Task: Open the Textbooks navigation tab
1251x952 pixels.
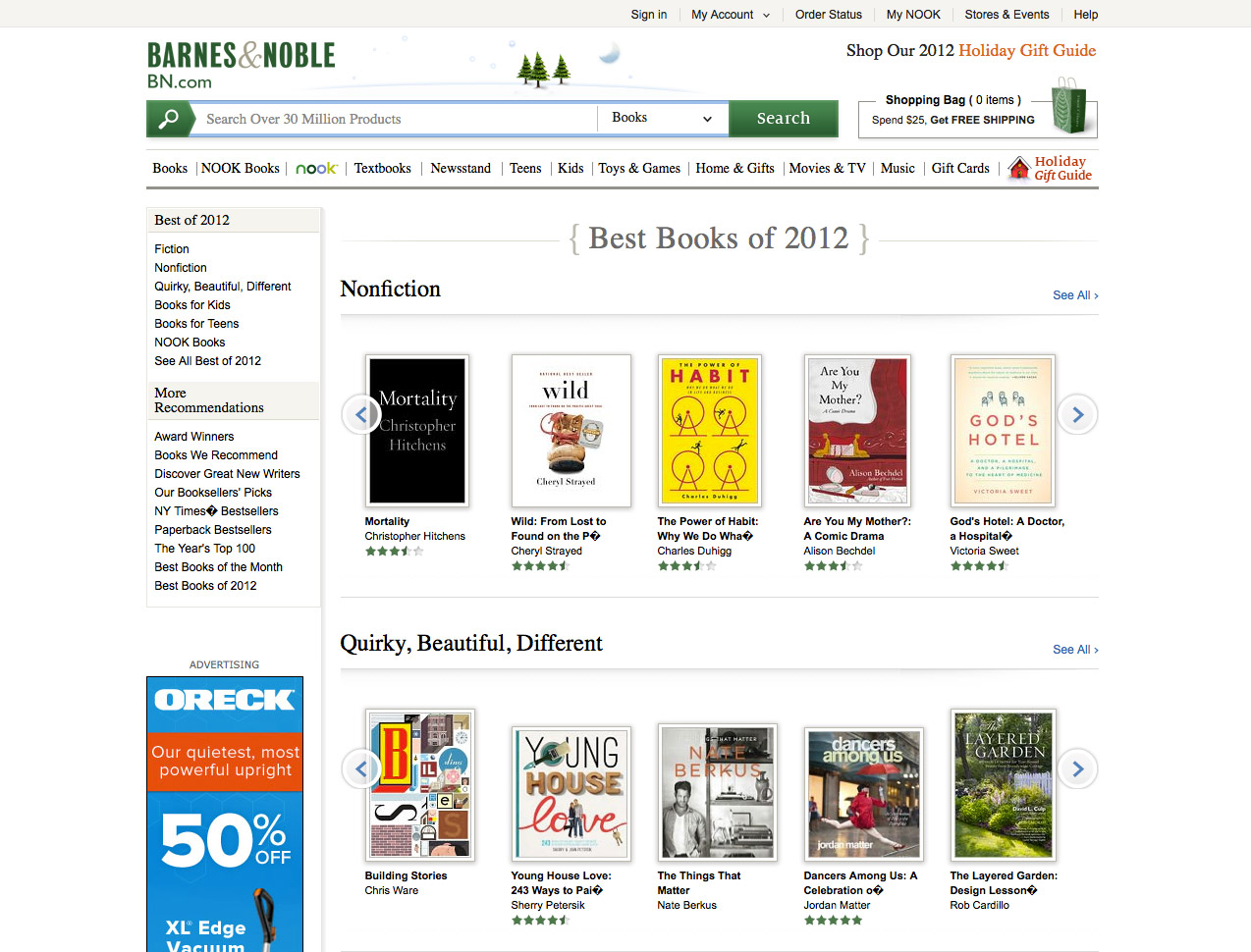Action: pos(382,169)
